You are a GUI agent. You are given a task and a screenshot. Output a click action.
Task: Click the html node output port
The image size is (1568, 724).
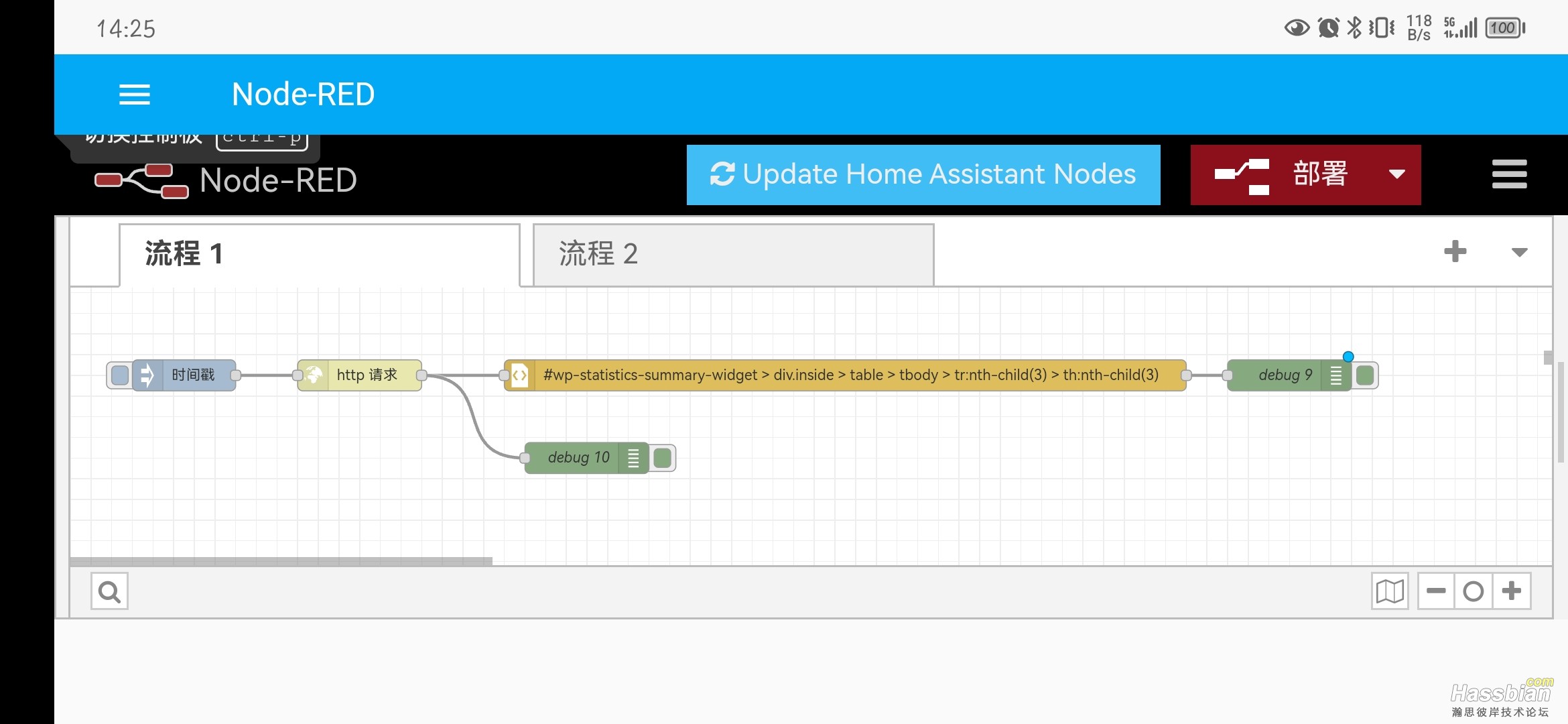[x=1186, y=375]
